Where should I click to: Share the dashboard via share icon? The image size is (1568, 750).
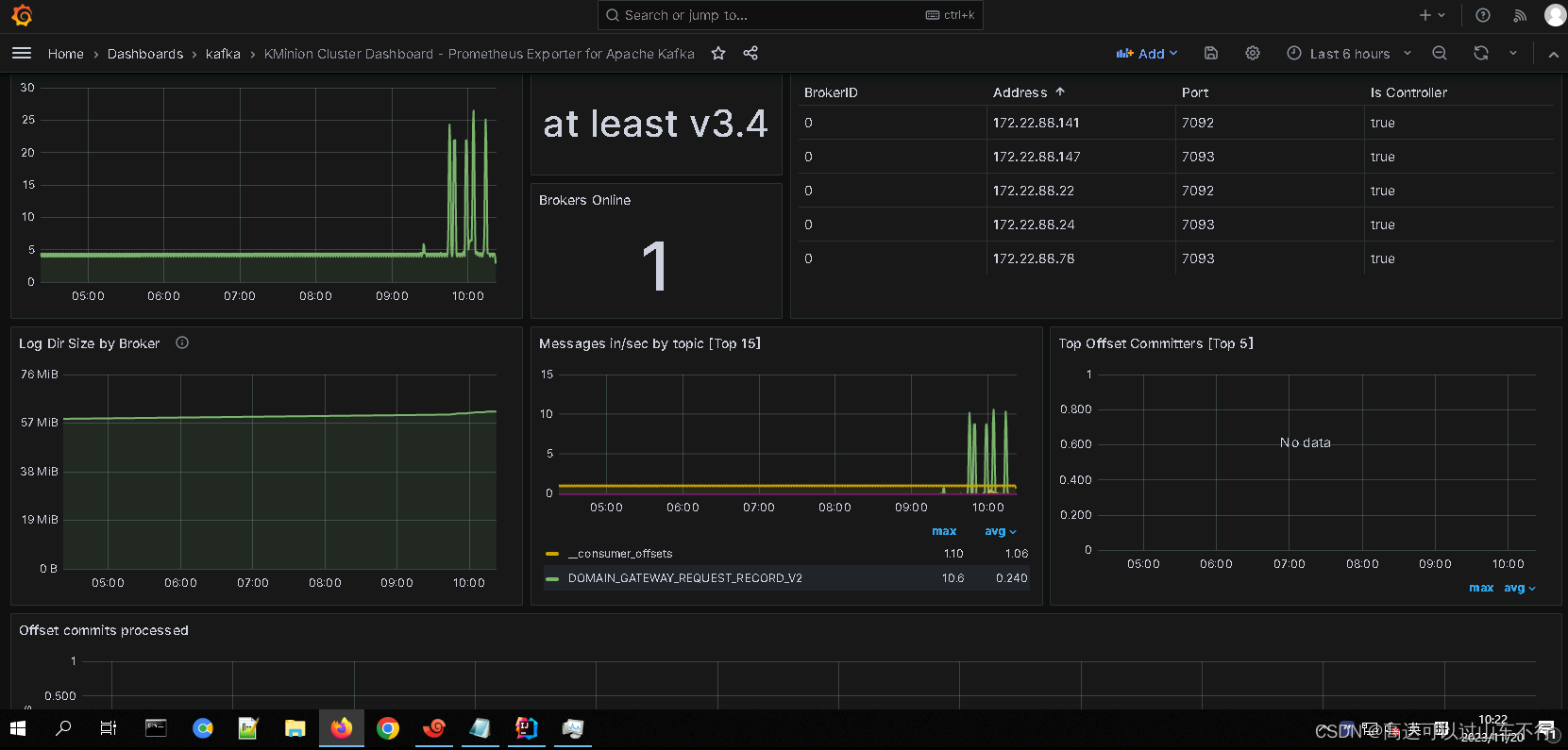pyautogui.click(x=750, y=54)
